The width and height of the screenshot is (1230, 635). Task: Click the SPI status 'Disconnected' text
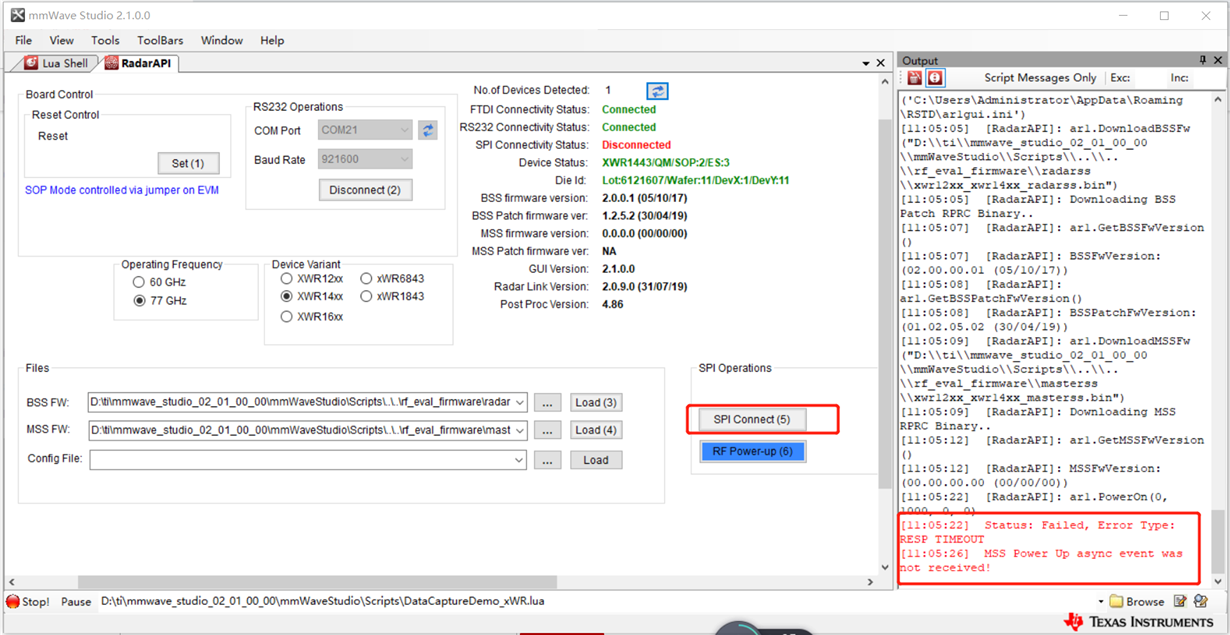click(x=636, y=145)
